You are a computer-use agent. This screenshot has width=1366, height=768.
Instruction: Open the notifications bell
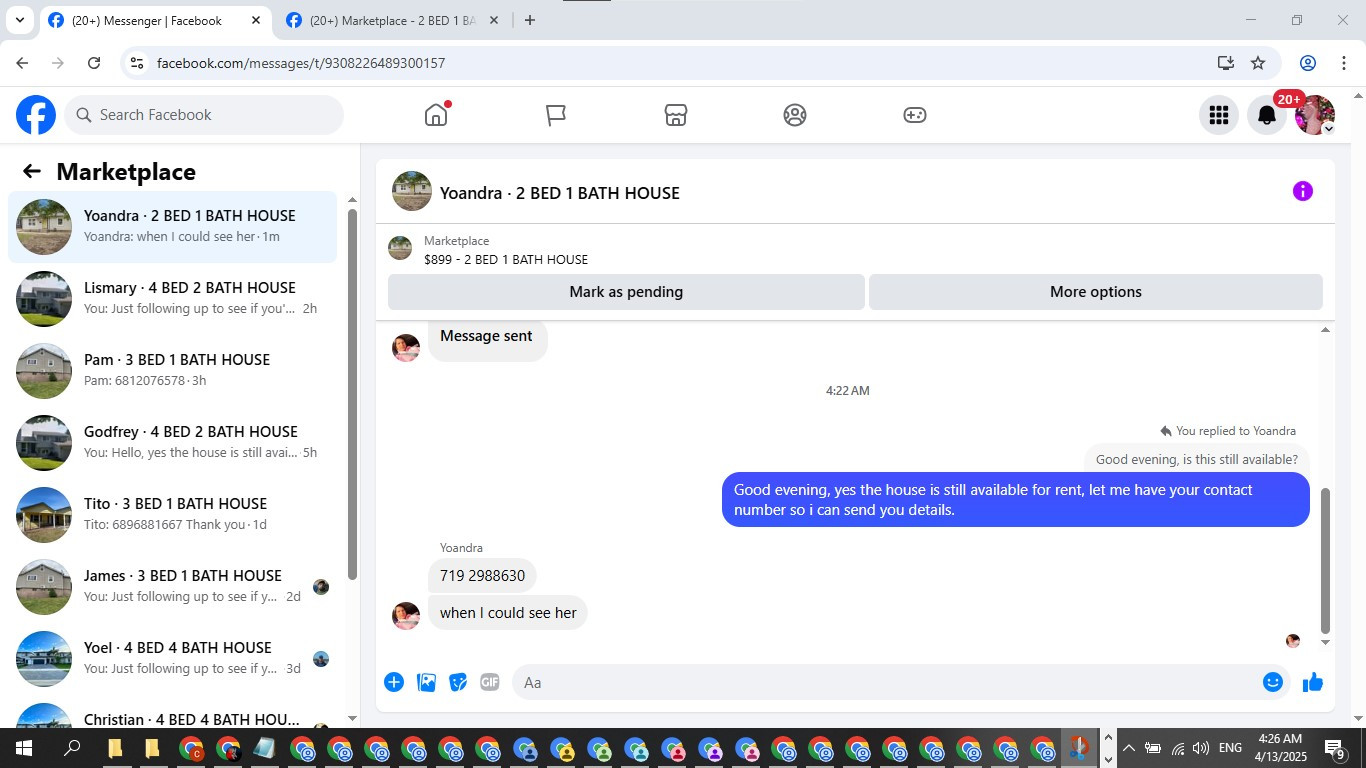click(1267, 115)
